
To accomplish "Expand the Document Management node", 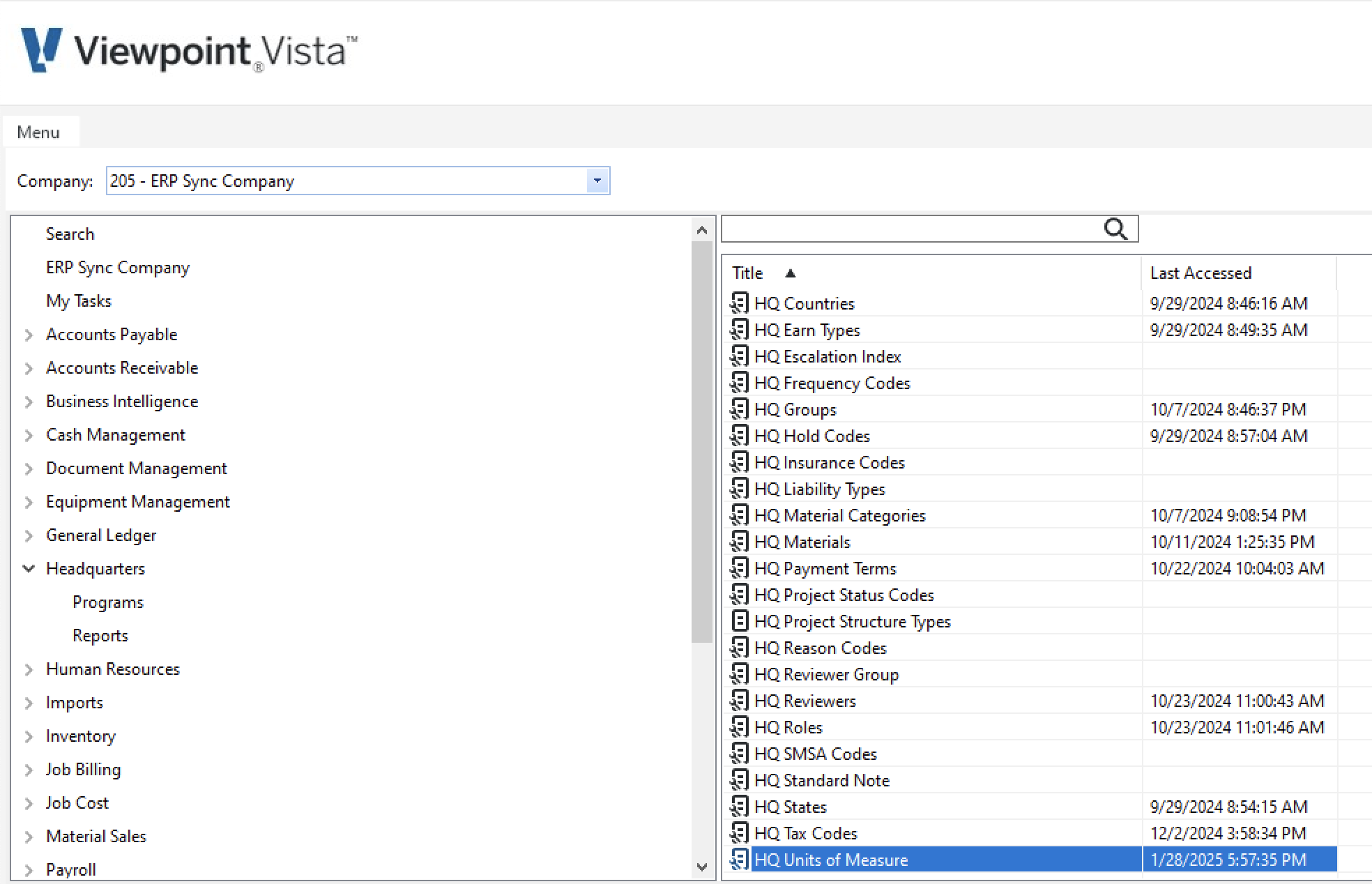I will (x=29, y=468).
